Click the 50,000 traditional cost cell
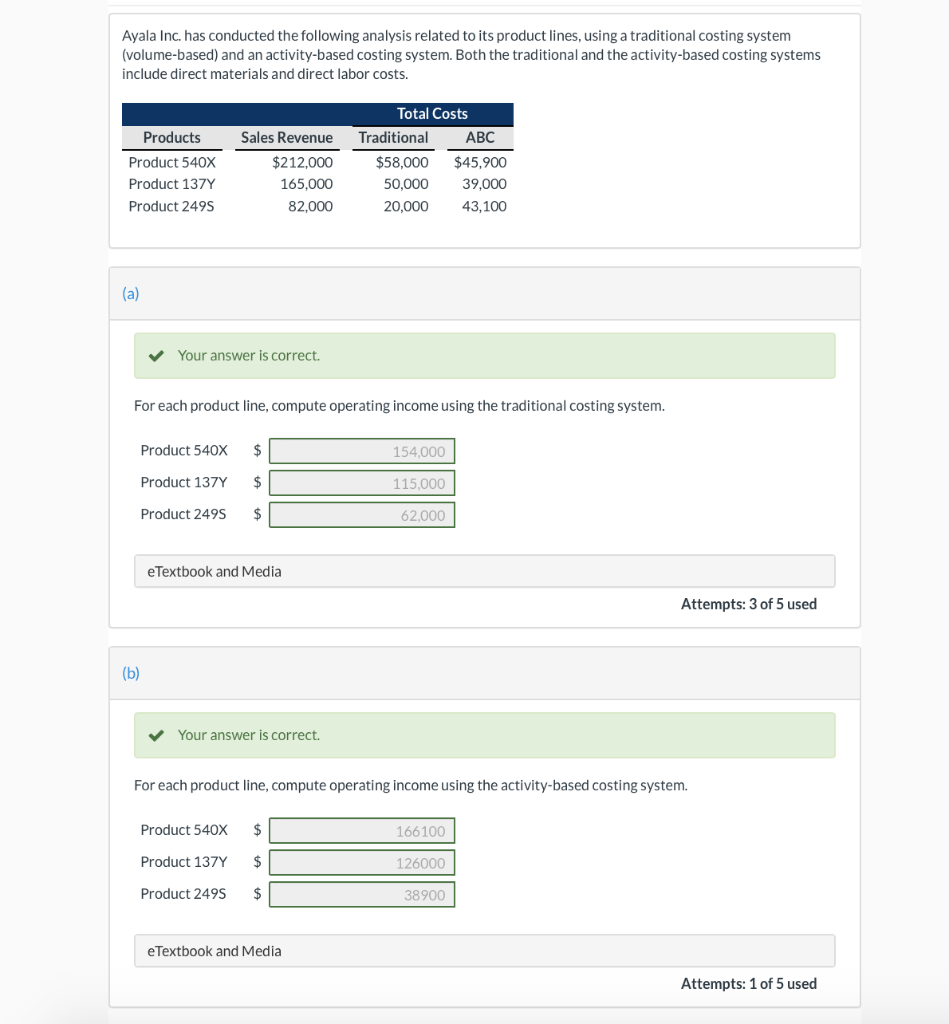This screenshot has width=949, height=1024. (x=406, y=184)
